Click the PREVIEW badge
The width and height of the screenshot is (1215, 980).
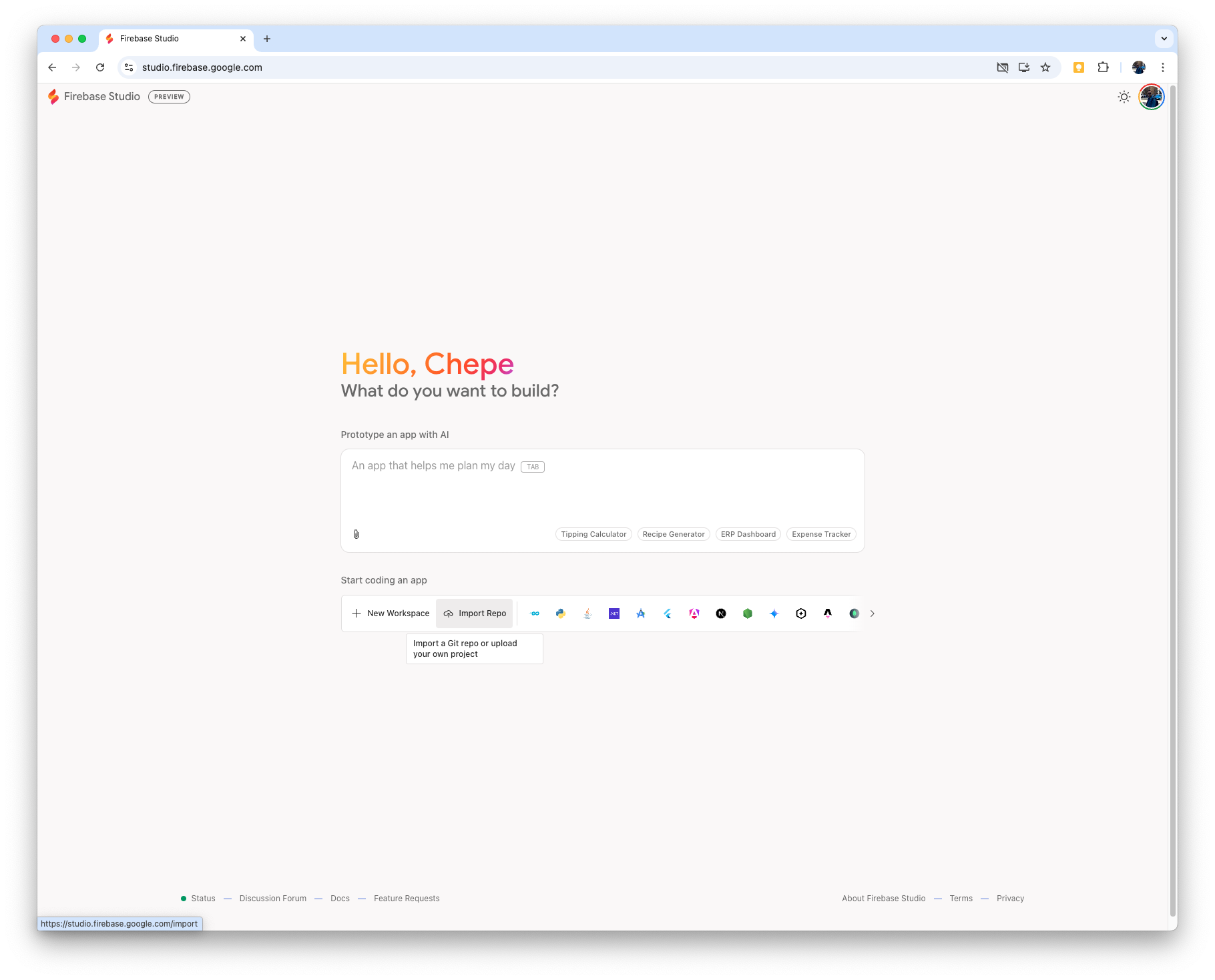coord(169,97)
